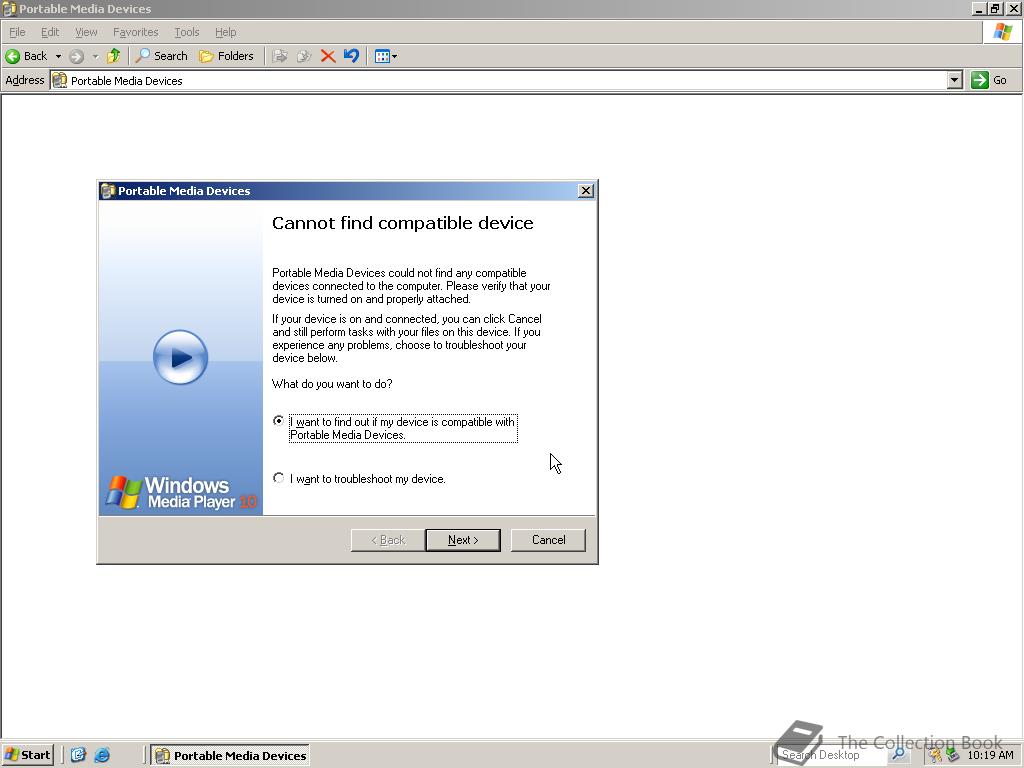
Task: Click the dialog title bar icon
Action: (x=108, y=191)
